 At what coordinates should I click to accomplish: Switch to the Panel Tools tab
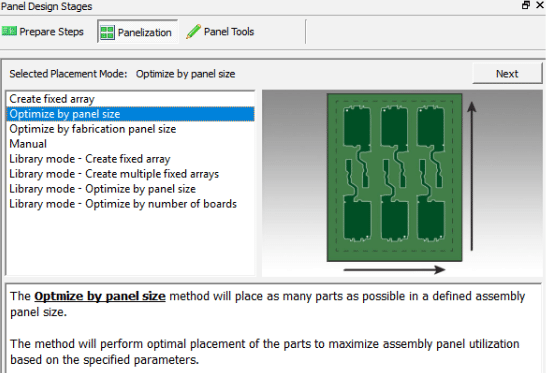pos(220,31)
